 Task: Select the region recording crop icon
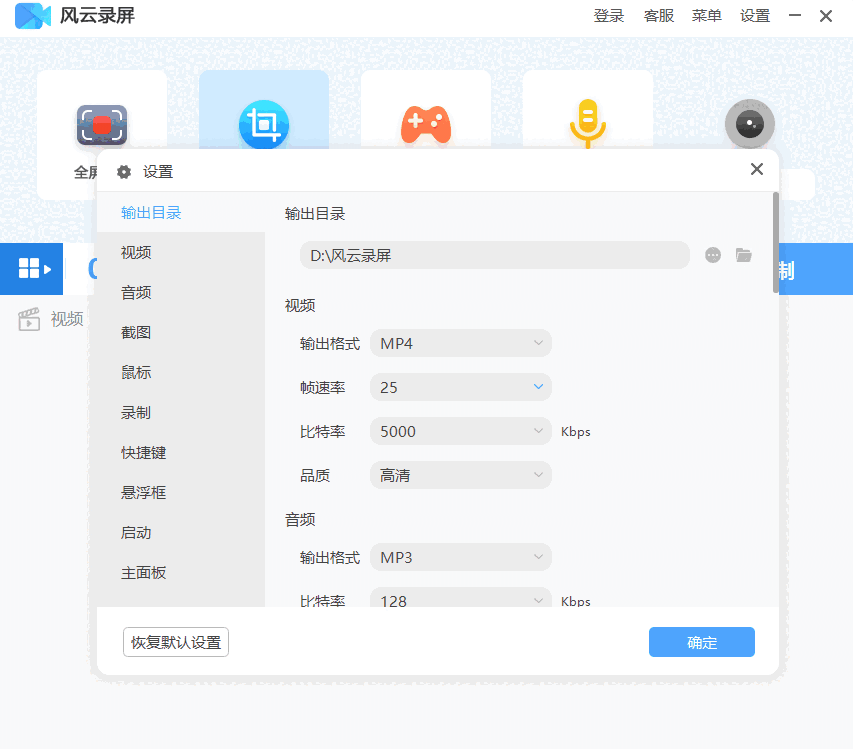pyautogui.click(x=264, y=125)
